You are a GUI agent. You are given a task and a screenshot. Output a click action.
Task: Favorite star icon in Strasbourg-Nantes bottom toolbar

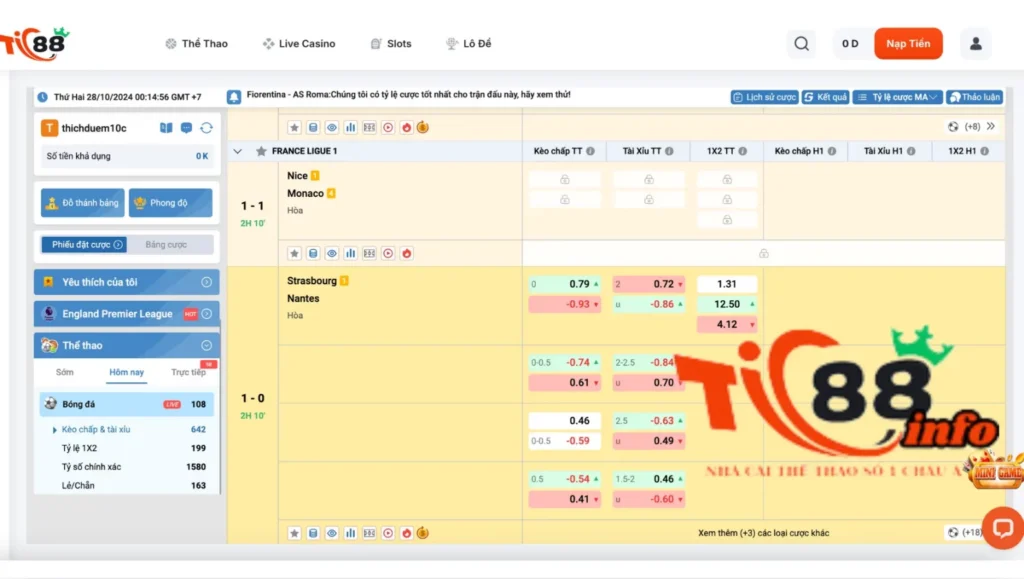point(295,533)
